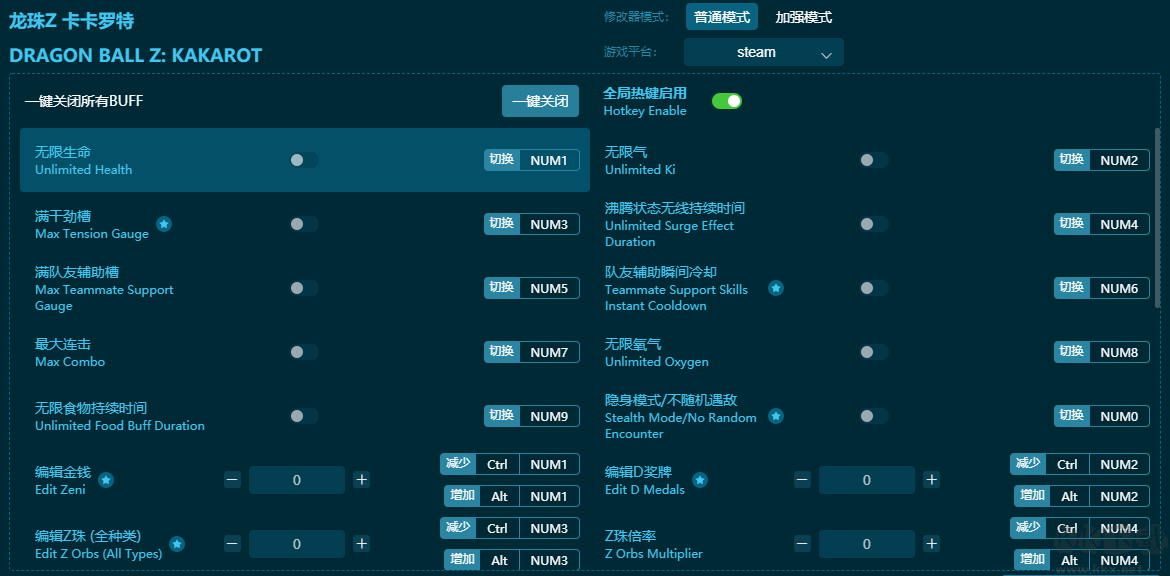
Task: Click the minus stepper for Edit D Medals
Action: 801,480
